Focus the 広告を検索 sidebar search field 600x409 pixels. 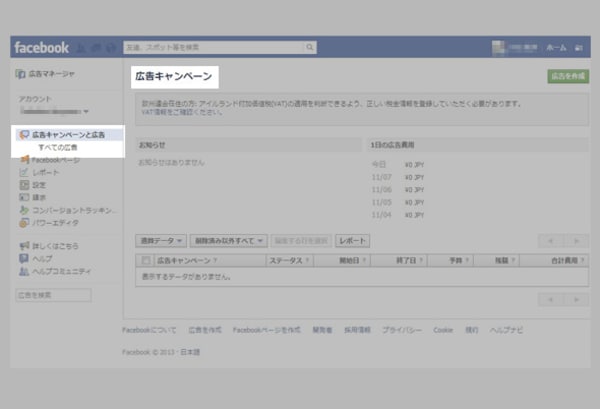click(x=54, y=295)
